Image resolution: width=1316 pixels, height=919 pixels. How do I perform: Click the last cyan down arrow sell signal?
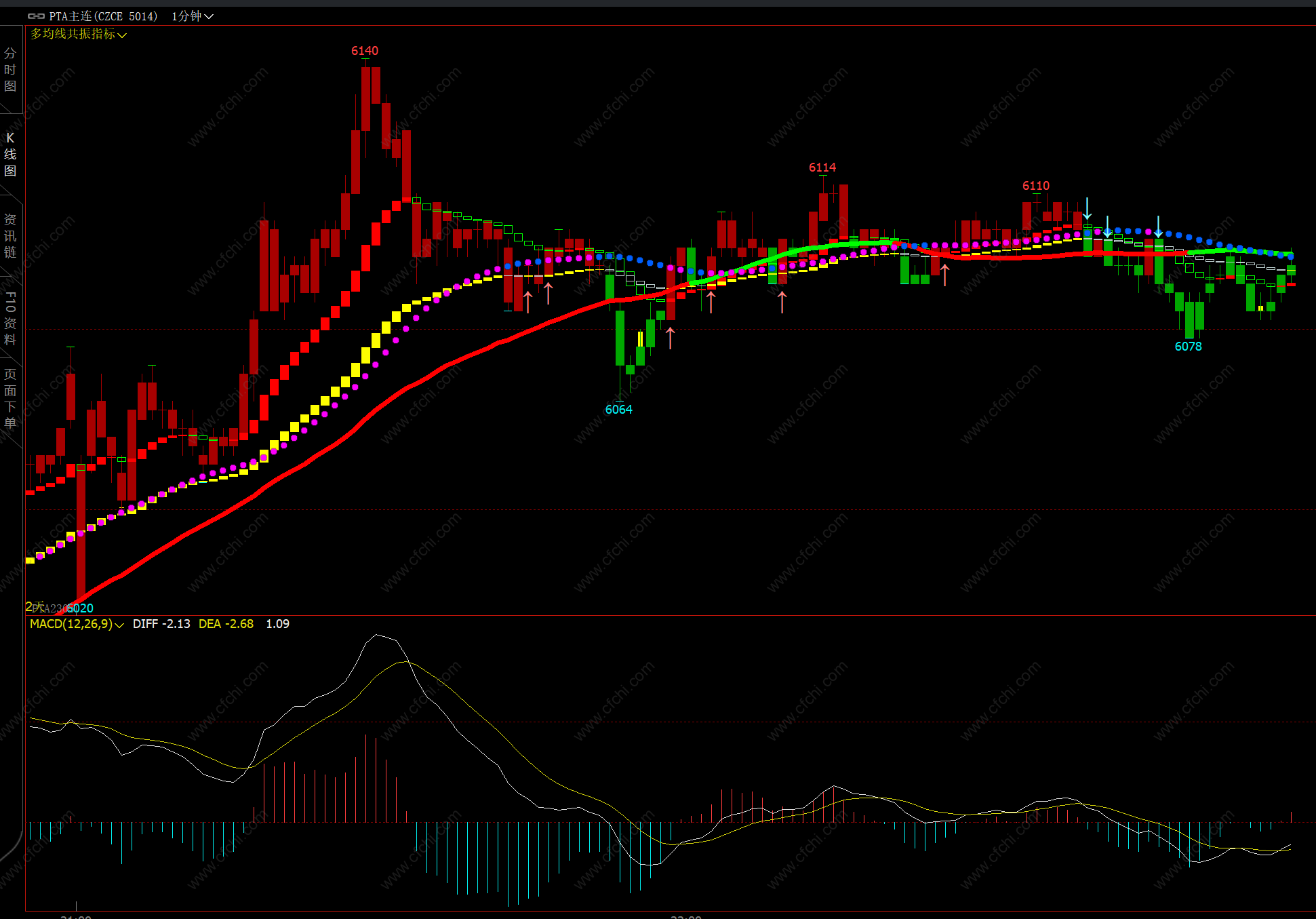pos(1158,226)
